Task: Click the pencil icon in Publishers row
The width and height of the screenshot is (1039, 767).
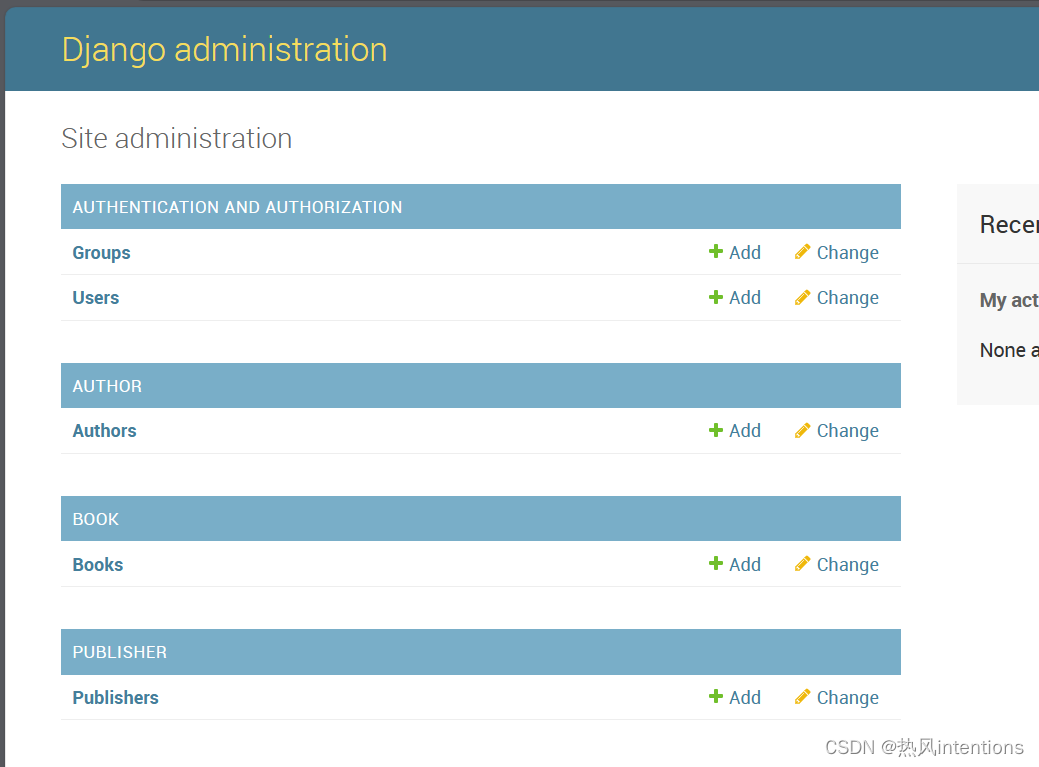Action: [802, 697]
